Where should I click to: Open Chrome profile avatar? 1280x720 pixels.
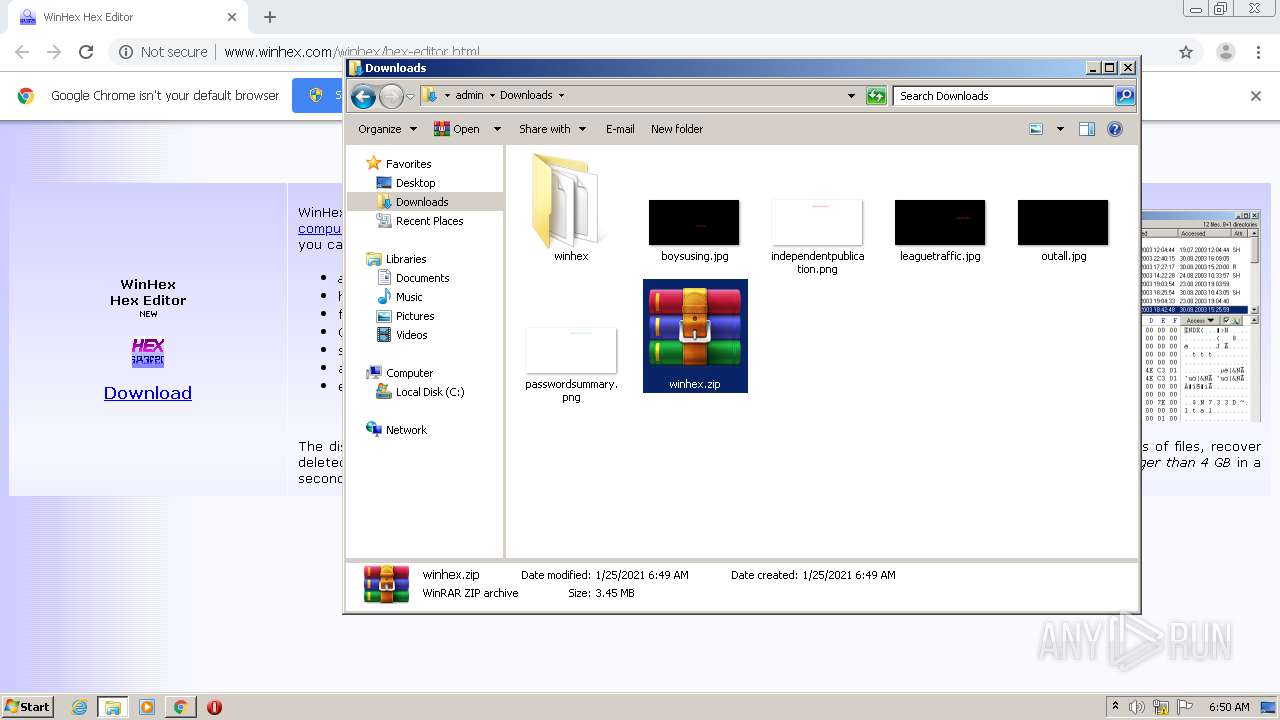pos(1226,52)
